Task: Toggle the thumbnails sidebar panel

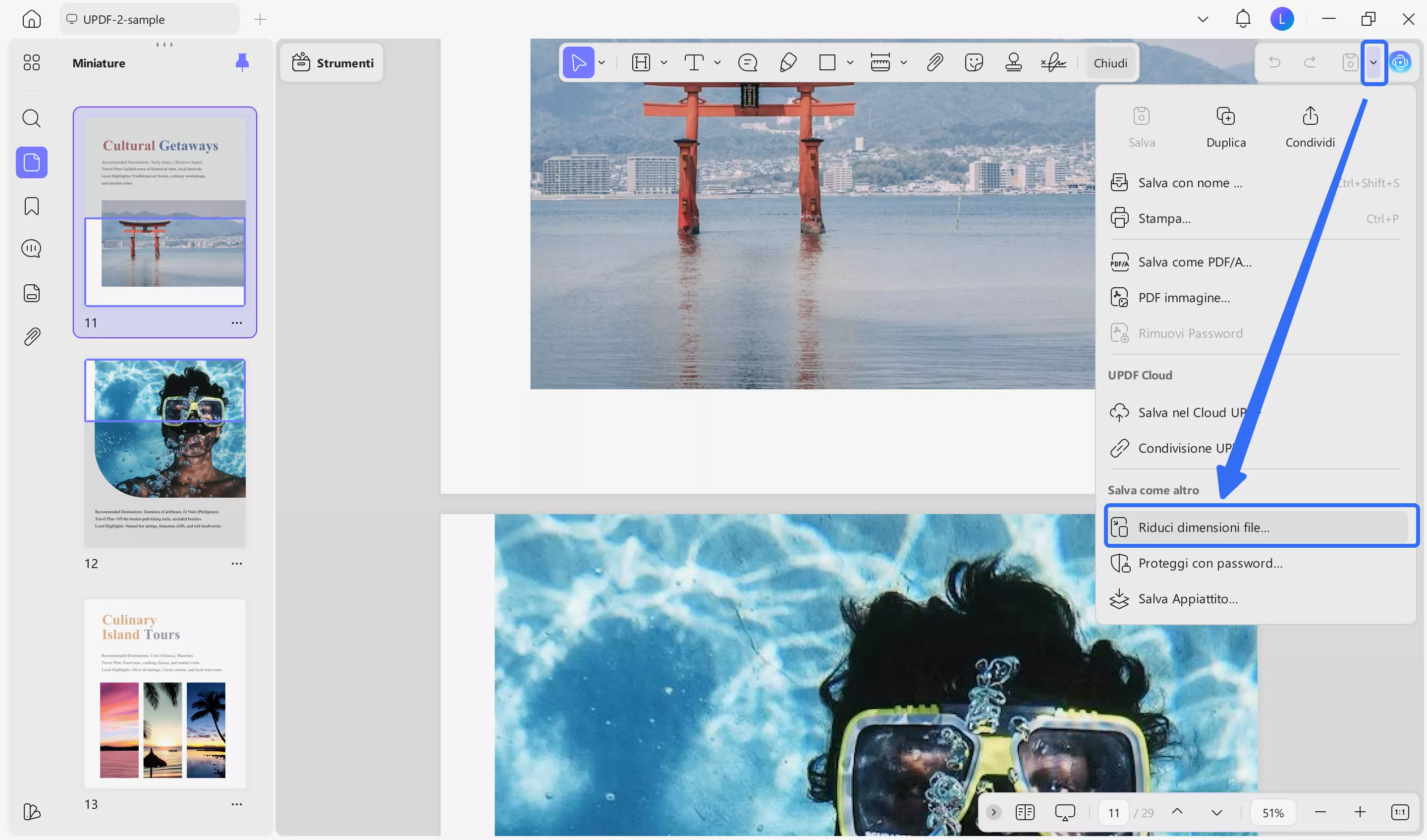Action: click(x=32, y=162)
